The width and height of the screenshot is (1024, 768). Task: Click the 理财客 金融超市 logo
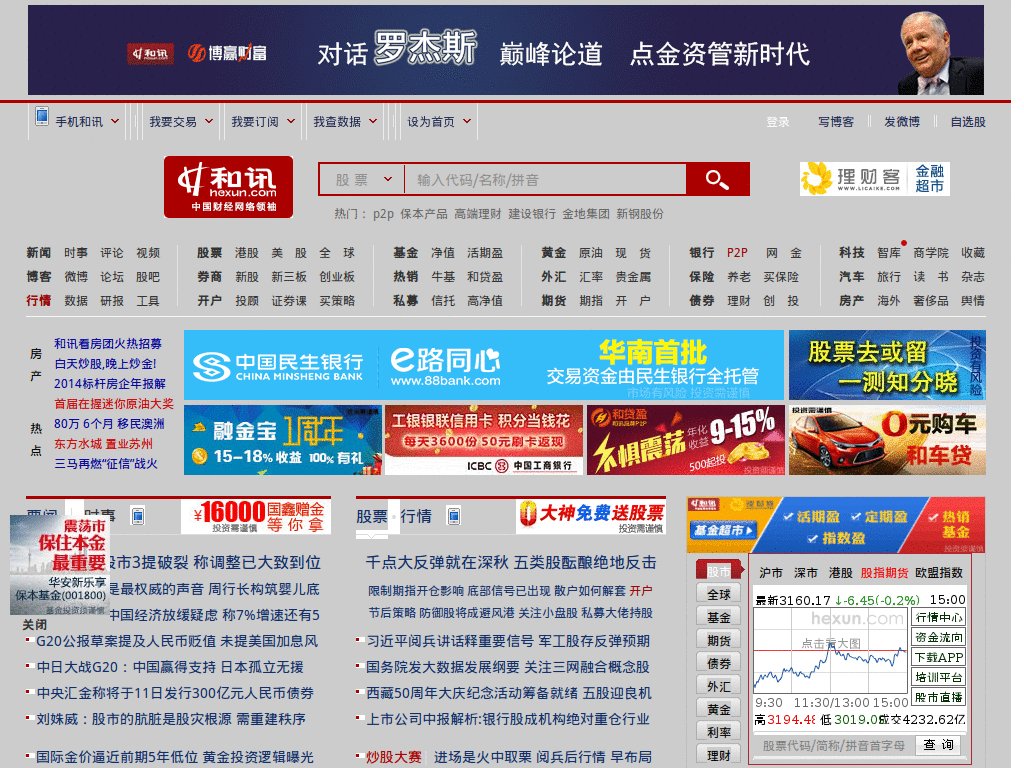pyautogui.click(x=874, y=179)
